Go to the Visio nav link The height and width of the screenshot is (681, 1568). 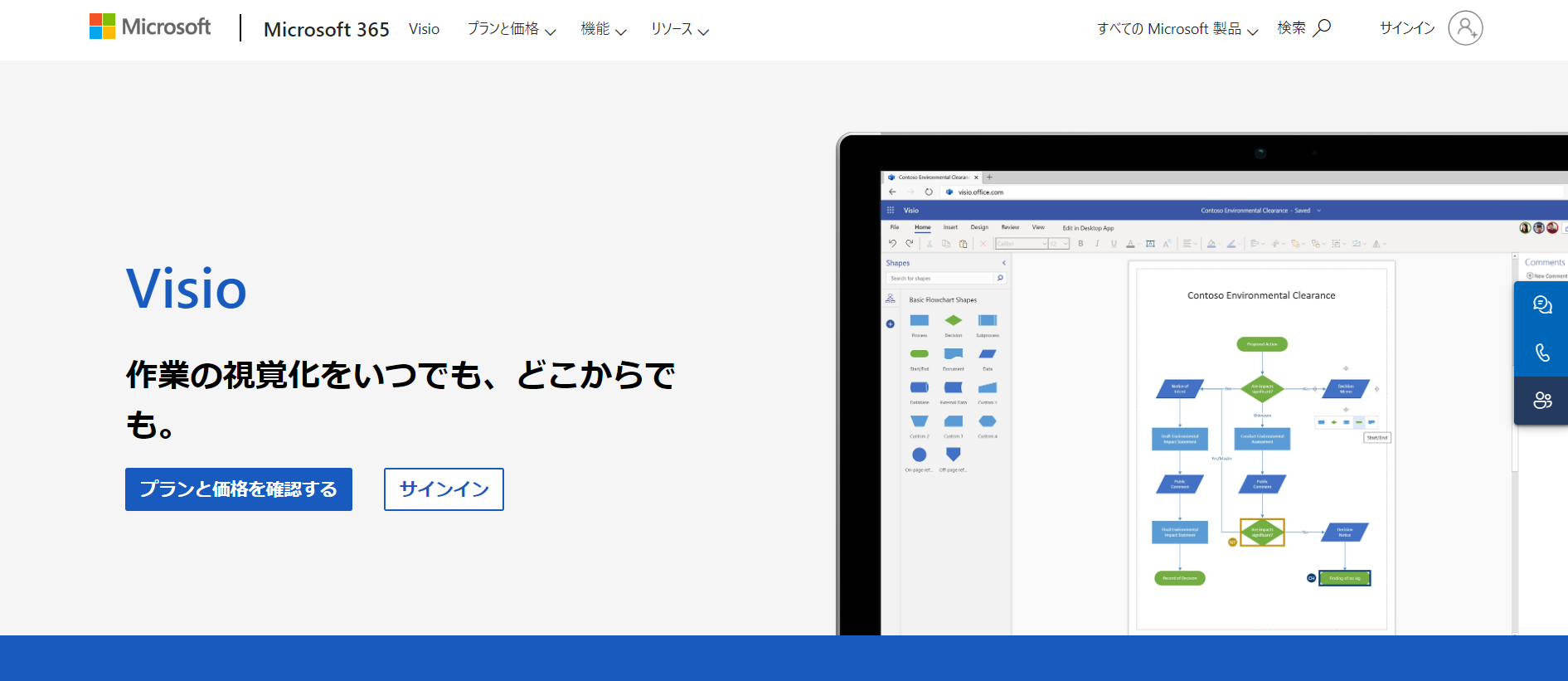point(424,29)
